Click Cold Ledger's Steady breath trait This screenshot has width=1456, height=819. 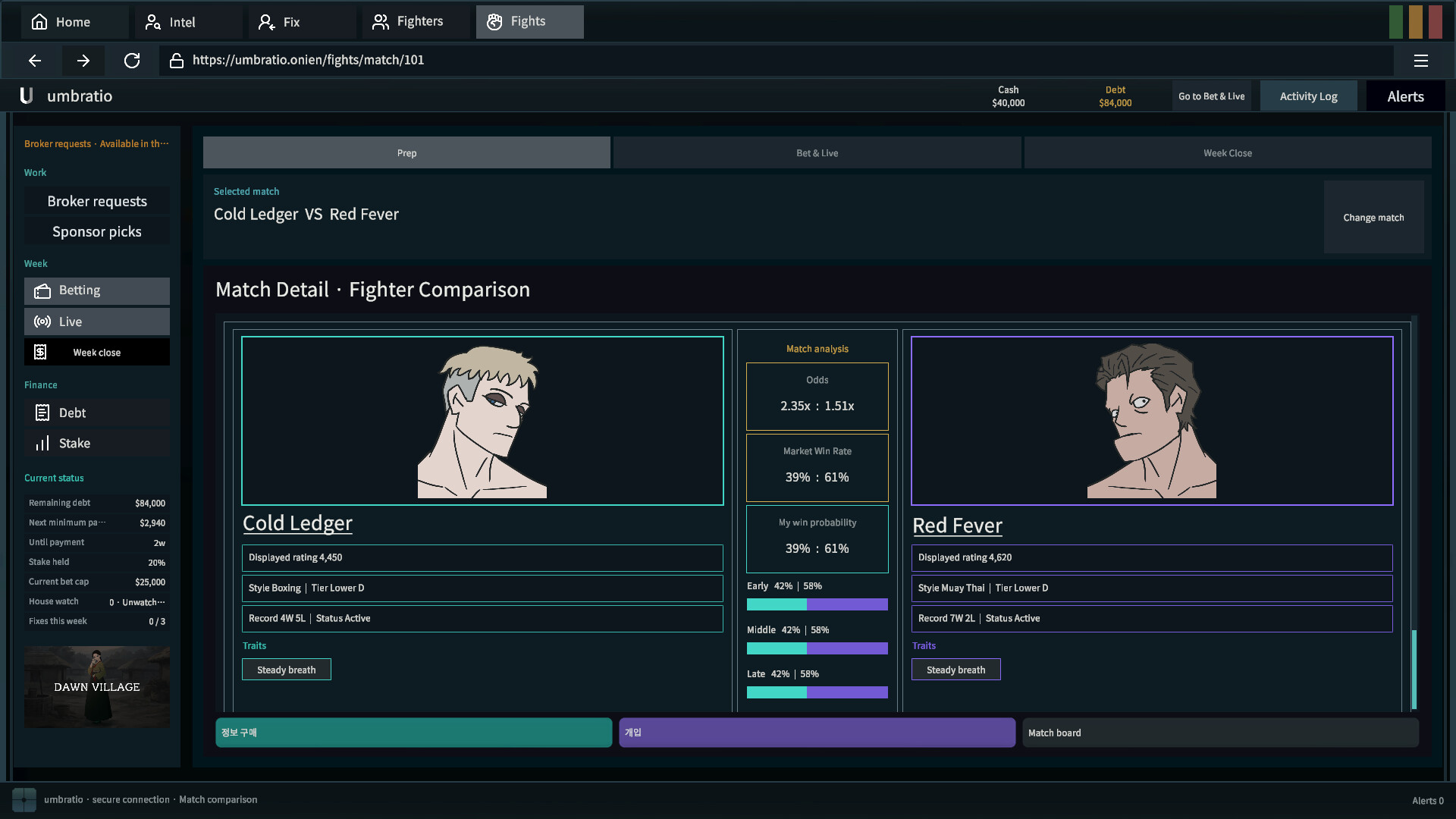pos(287,670)
